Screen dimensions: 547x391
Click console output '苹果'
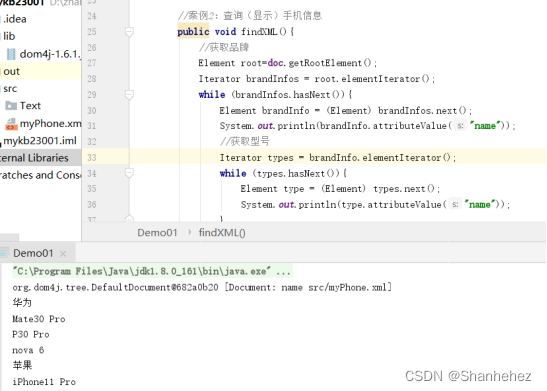coord(22,366)
